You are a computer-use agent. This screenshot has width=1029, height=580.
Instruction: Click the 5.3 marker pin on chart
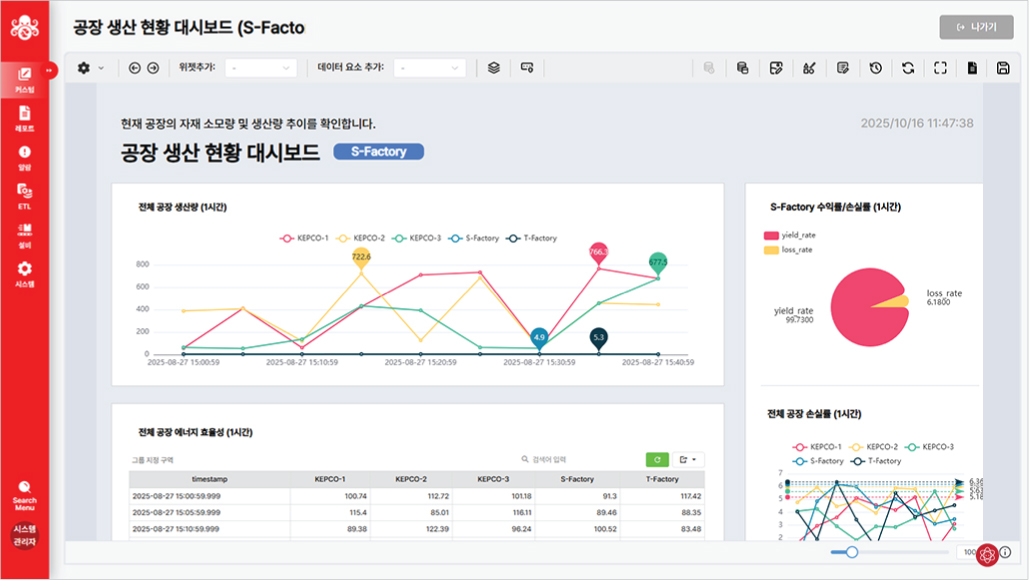[x=598, y=338]
